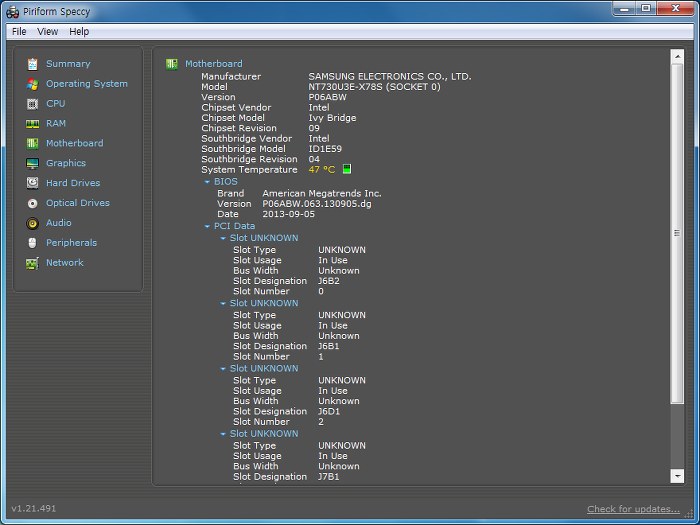Close the Speccy window

(675, 8)
